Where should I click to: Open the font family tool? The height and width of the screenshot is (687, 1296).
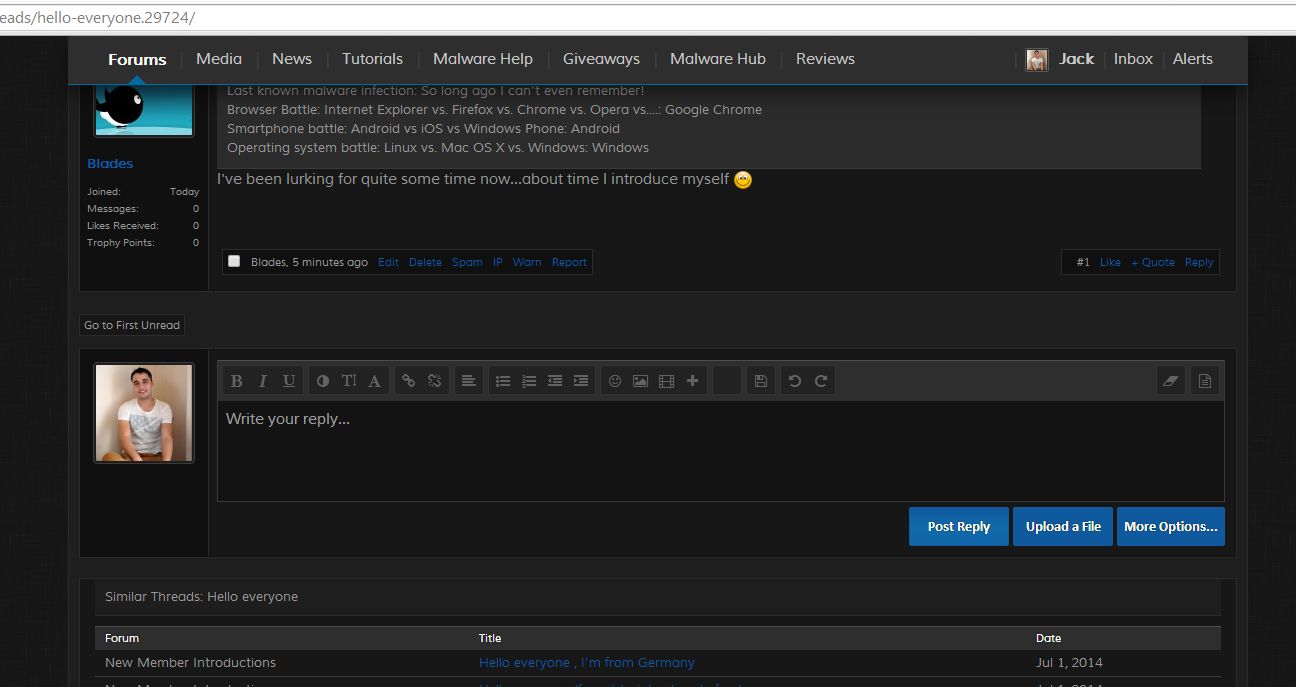coord(374,381)
